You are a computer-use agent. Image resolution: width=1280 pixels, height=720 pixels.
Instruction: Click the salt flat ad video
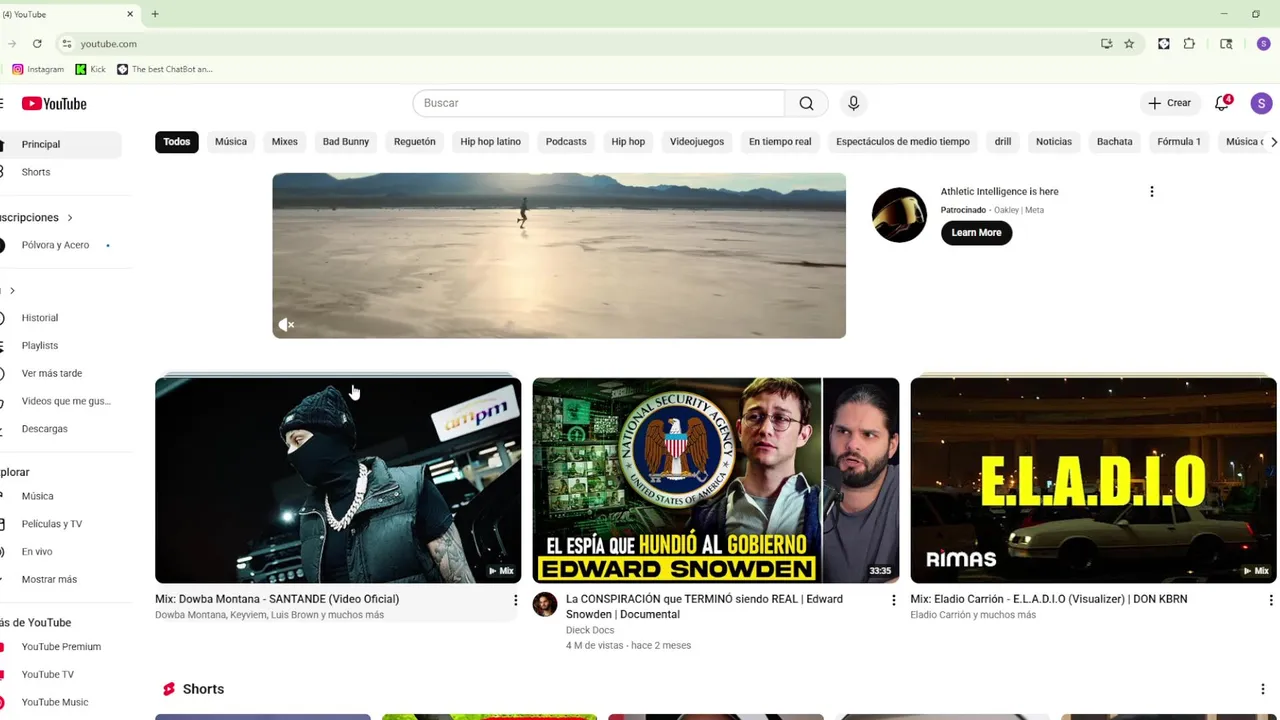tap(559, 256)
